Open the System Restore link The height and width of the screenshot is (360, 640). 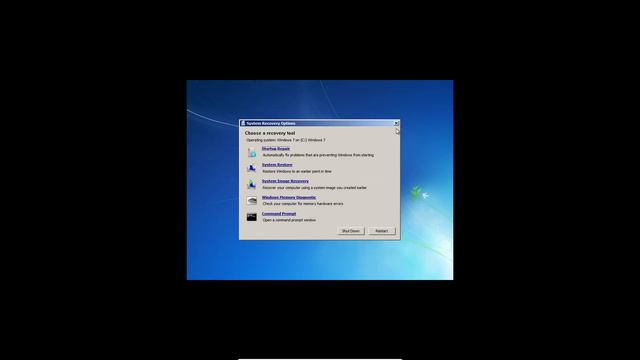(277, 165)
